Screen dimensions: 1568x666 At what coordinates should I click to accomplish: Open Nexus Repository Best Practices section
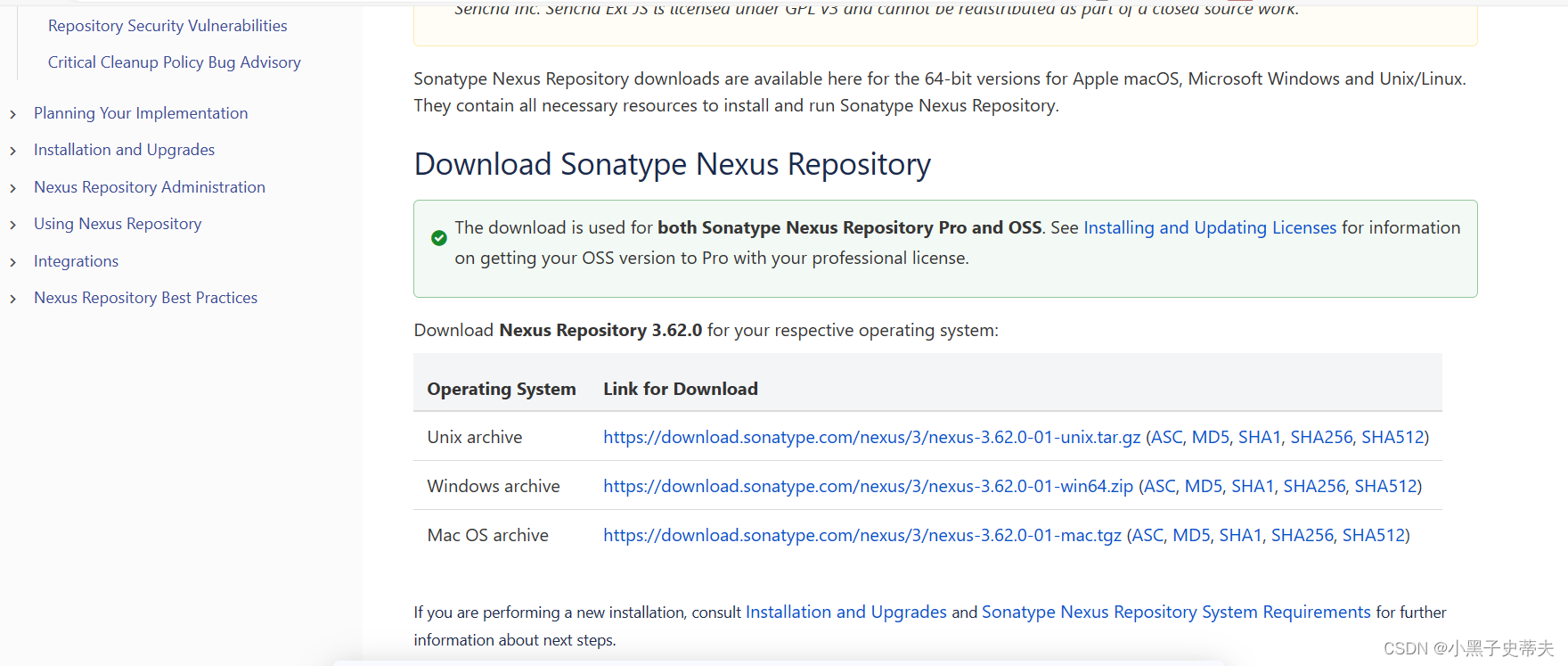[145, 298]
